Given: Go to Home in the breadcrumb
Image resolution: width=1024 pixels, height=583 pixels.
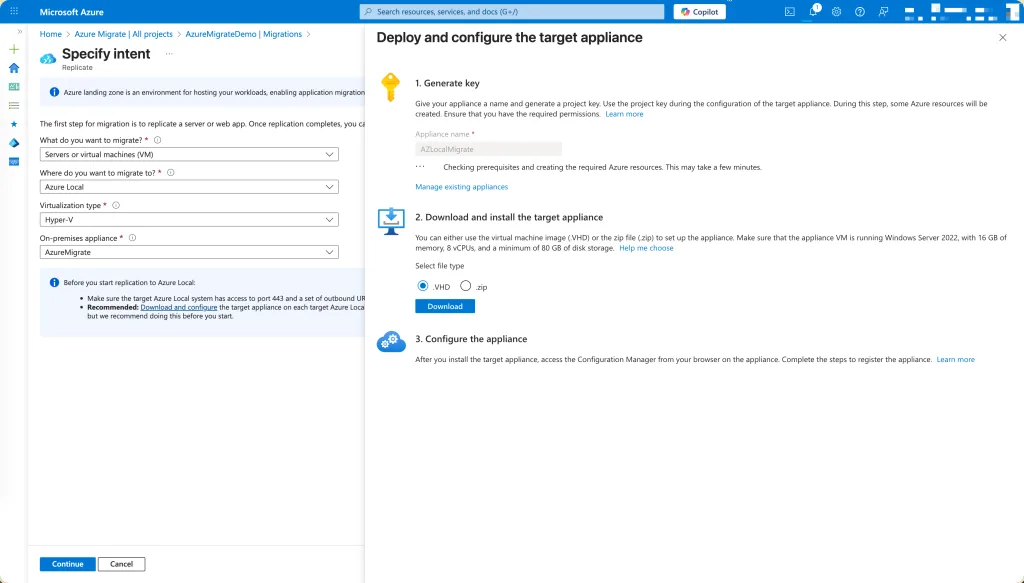Looking at the screenshot, I should point(50,34).
